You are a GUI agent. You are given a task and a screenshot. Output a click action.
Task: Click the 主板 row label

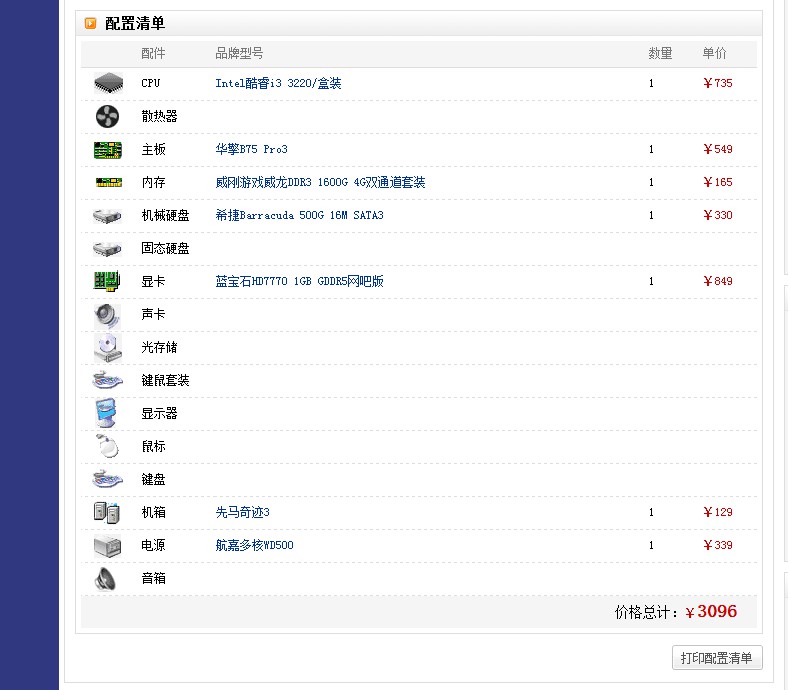[x=153, y=149]
